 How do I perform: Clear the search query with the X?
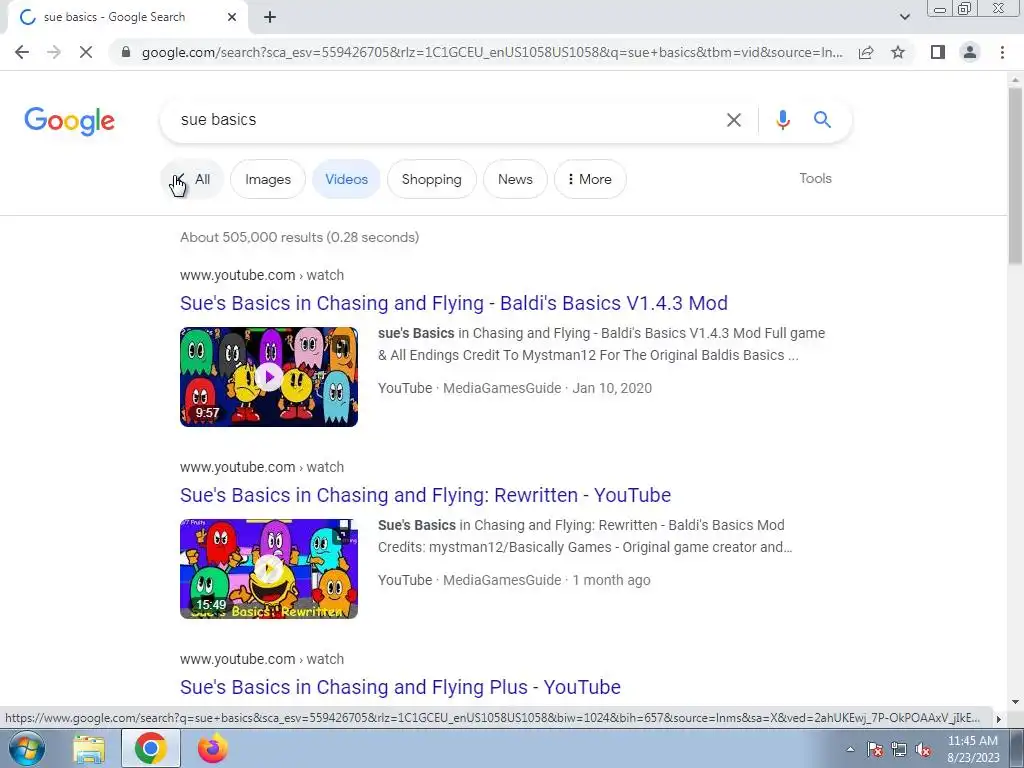[734, 120]
